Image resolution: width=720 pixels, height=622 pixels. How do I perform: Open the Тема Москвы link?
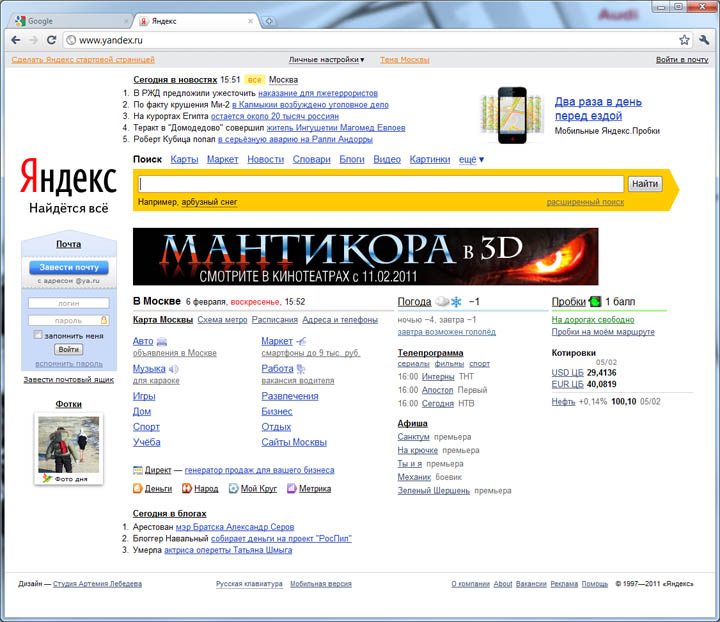click(x=405, y=60)
